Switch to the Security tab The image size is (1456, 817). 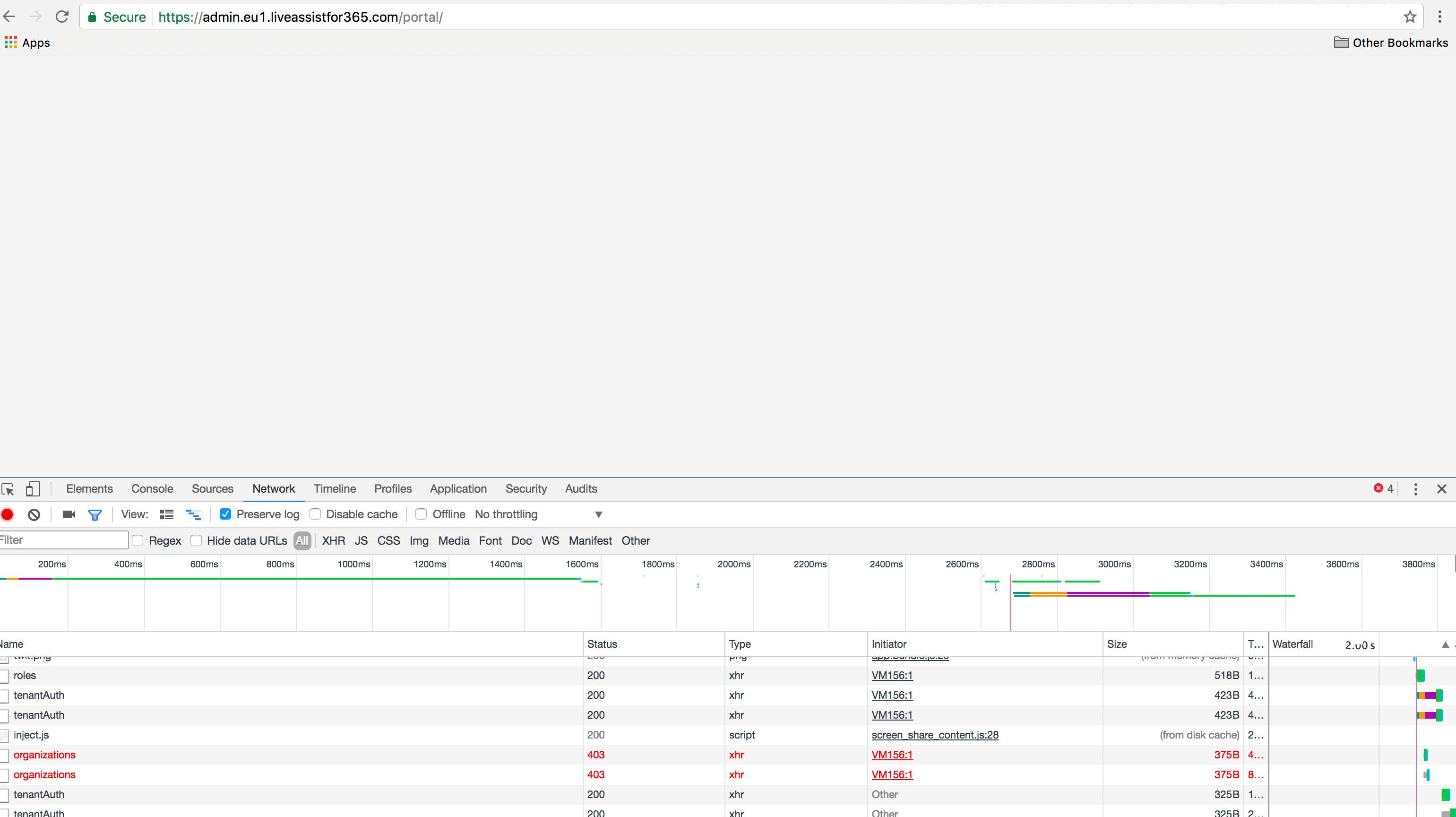pos(526,488)
